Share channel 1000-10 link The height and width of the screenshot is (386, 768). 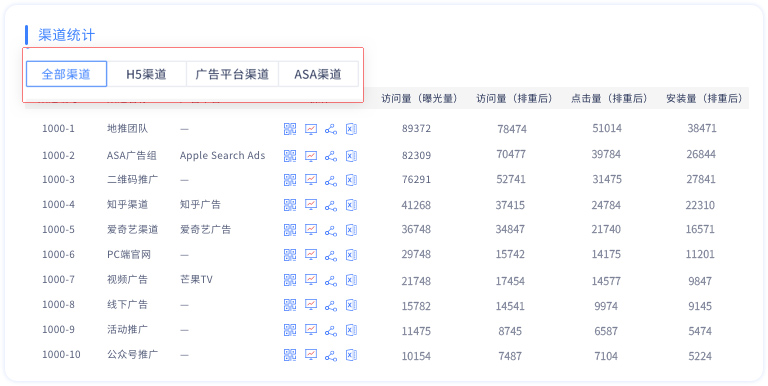[x=331, y=355]
